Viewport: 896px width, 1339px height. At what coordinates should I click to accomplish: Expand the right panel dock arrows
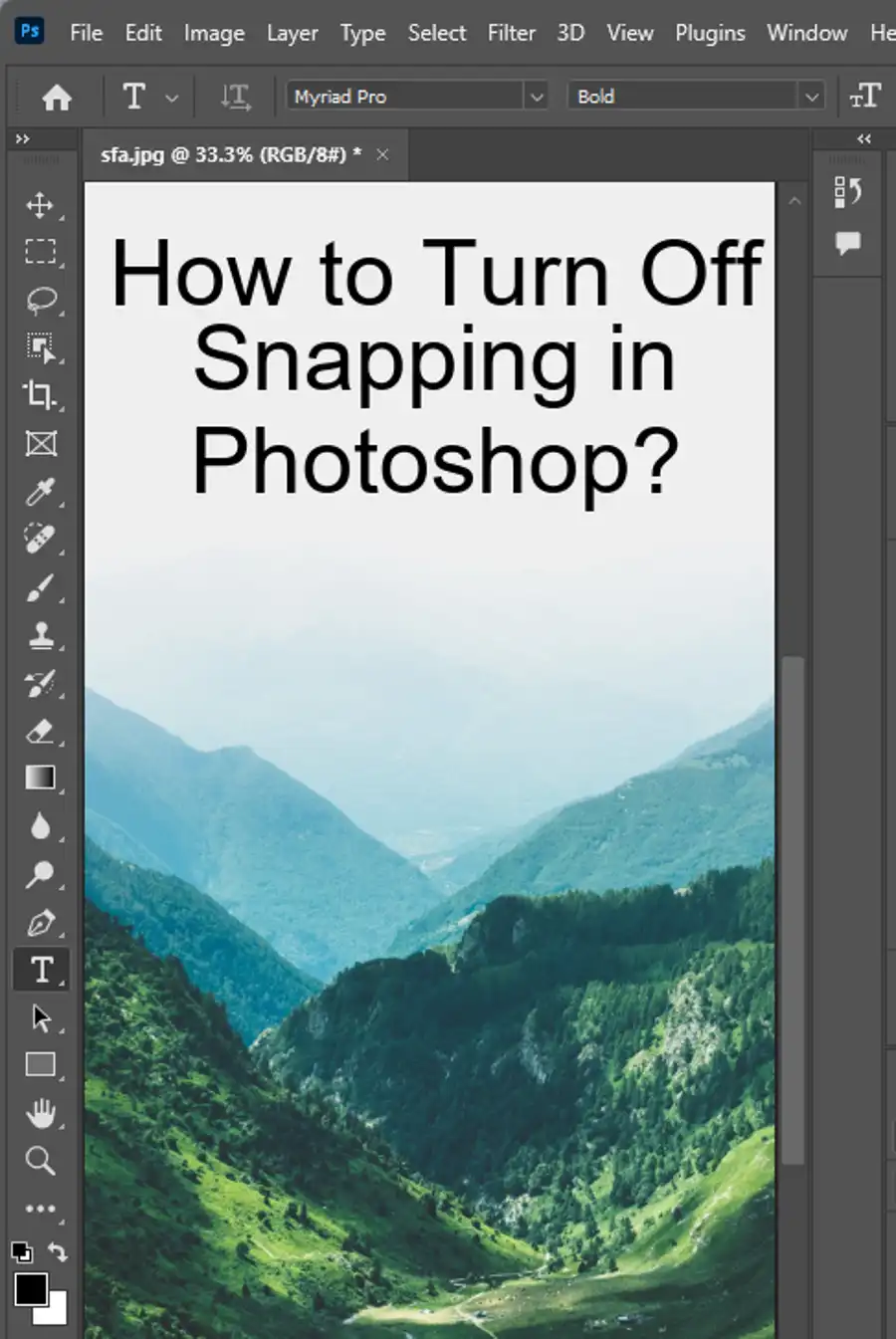coord(863,139)
